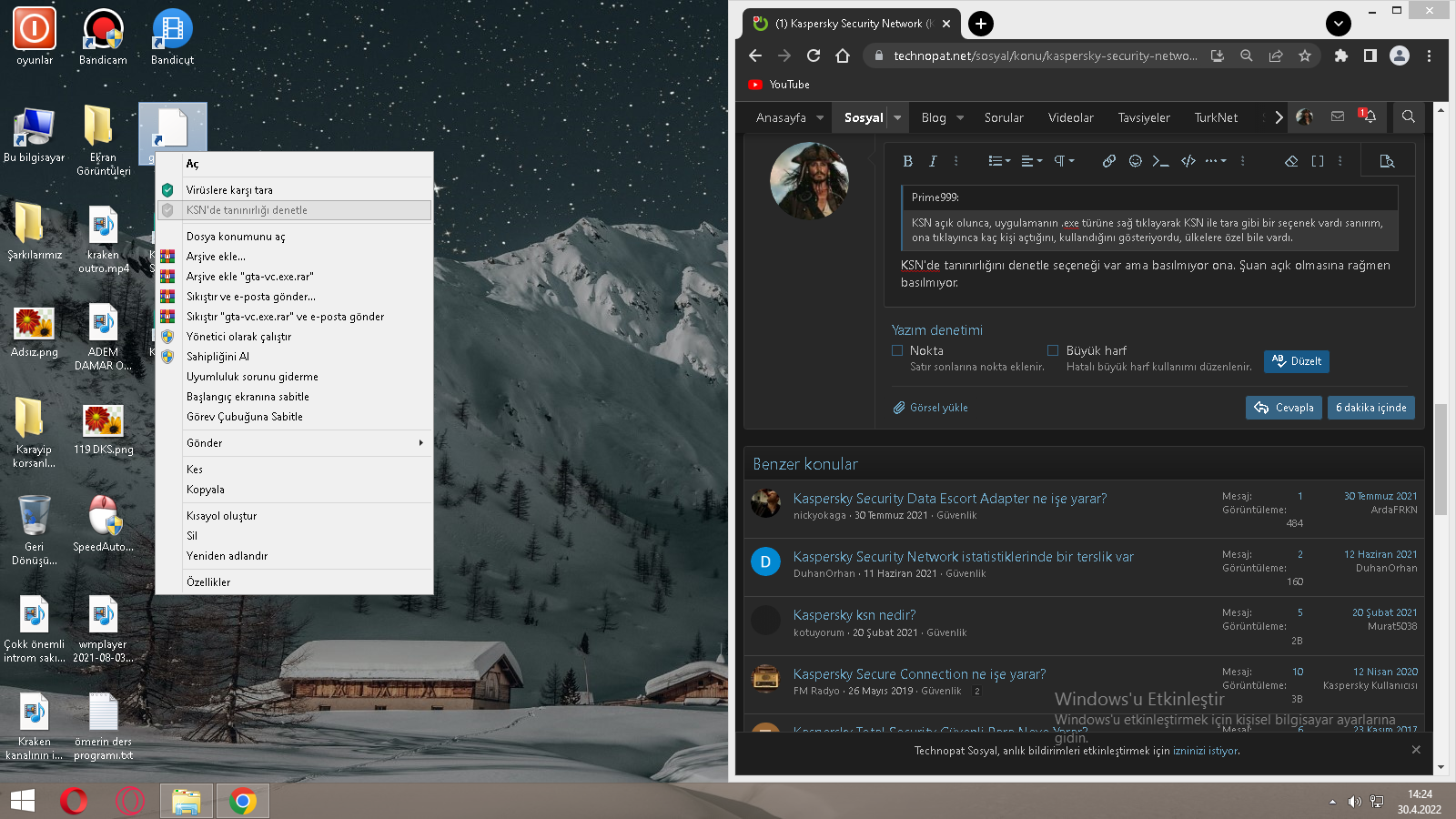Enable the Büyük harf checkbox
The width and height of the screenshot is (1456, 819).
pos(1053,350)
